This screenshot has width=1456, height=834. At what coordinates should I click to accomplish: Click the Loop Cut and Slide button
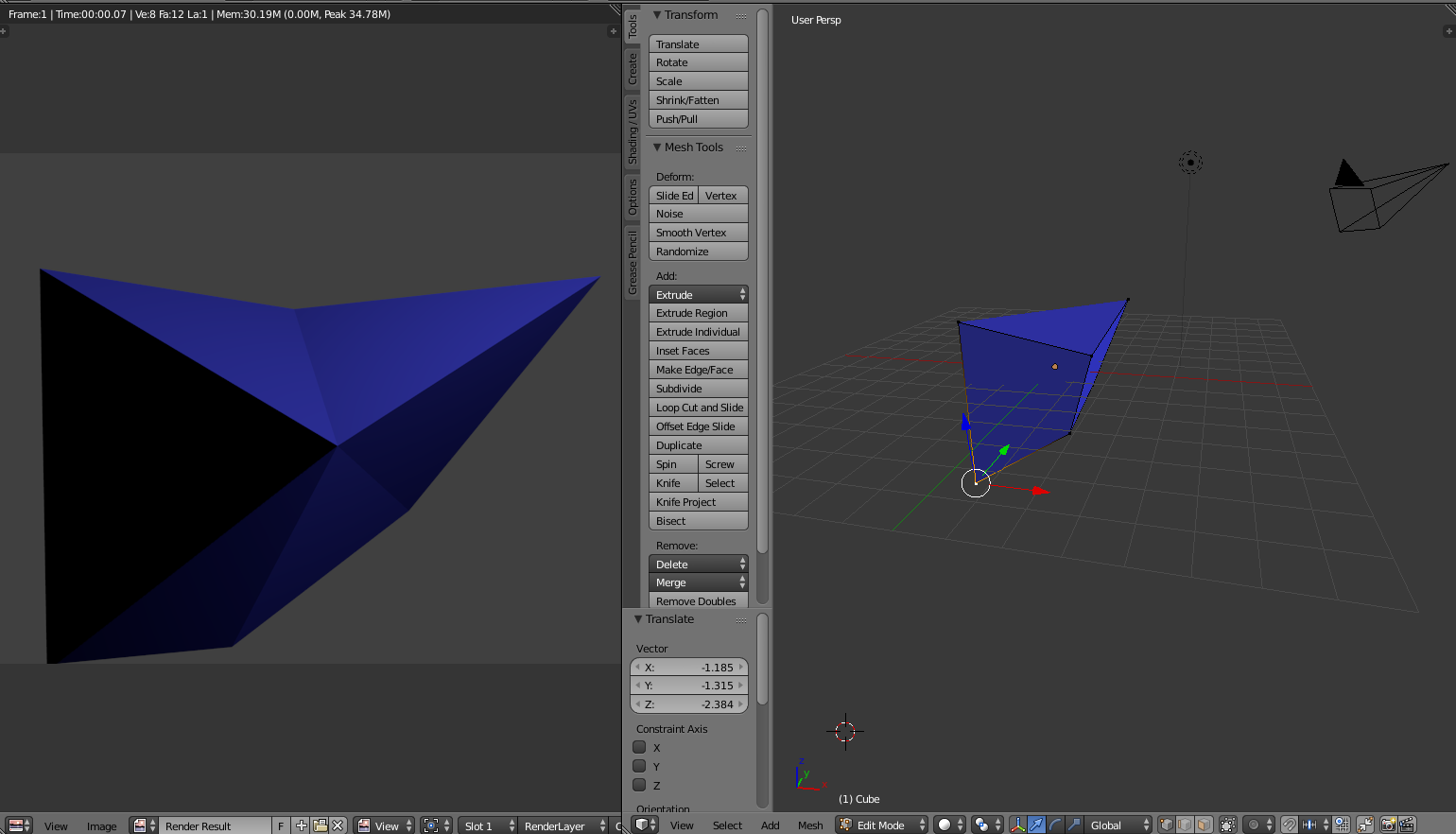coord(698,408)
